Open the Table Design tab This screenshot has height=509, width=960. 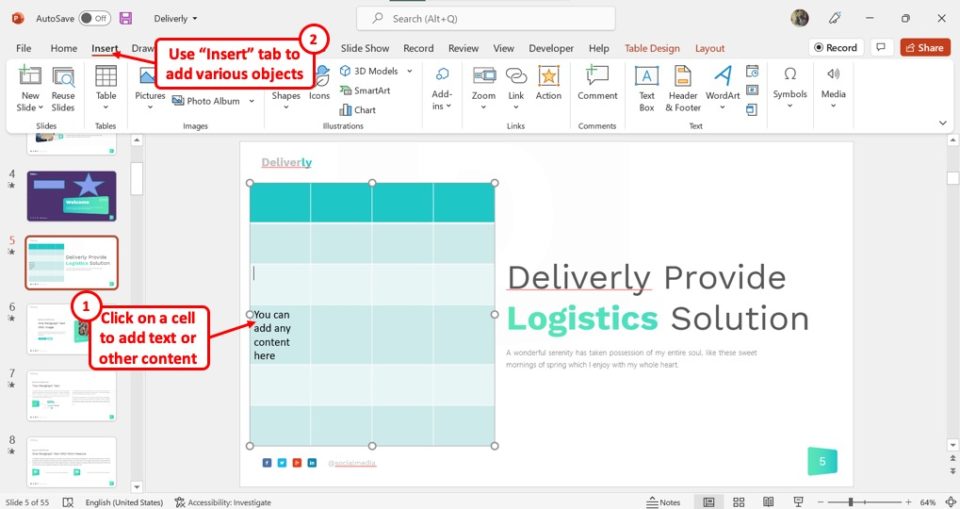[x=652, y=48]
